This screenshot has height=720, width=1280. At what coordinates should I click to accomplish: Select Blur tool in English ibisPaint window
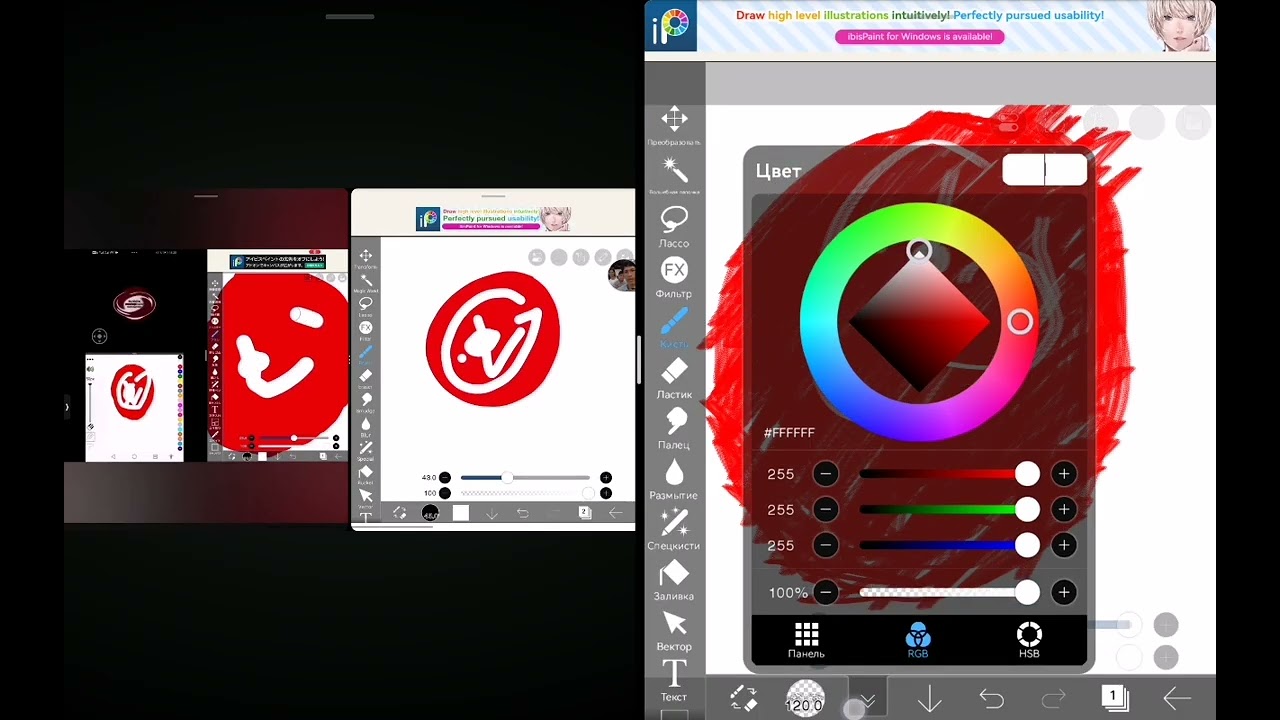coord(366,427)
